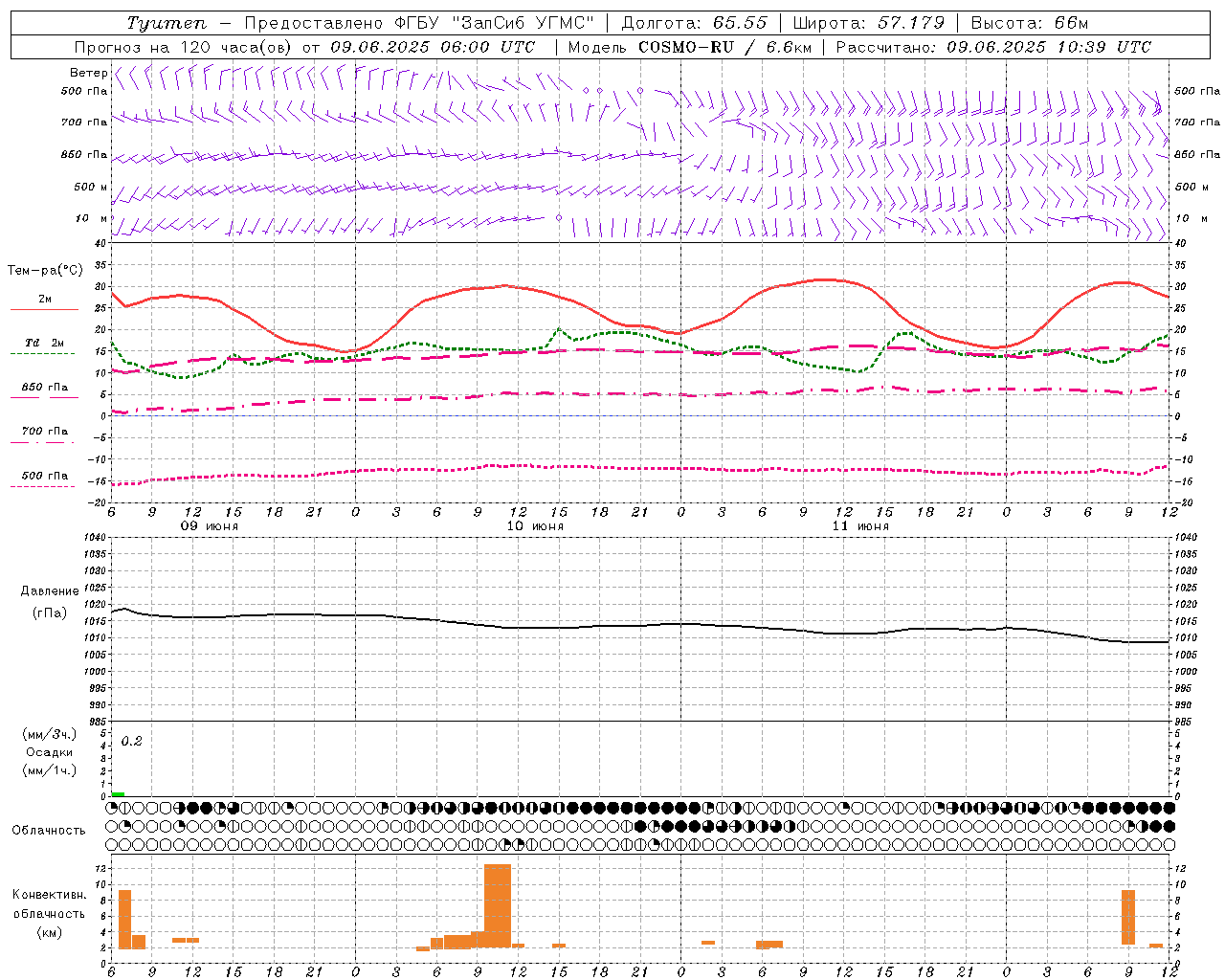Click "Прогноз на 120 часа(ов)" forecast text

click(x=185, y=47)
